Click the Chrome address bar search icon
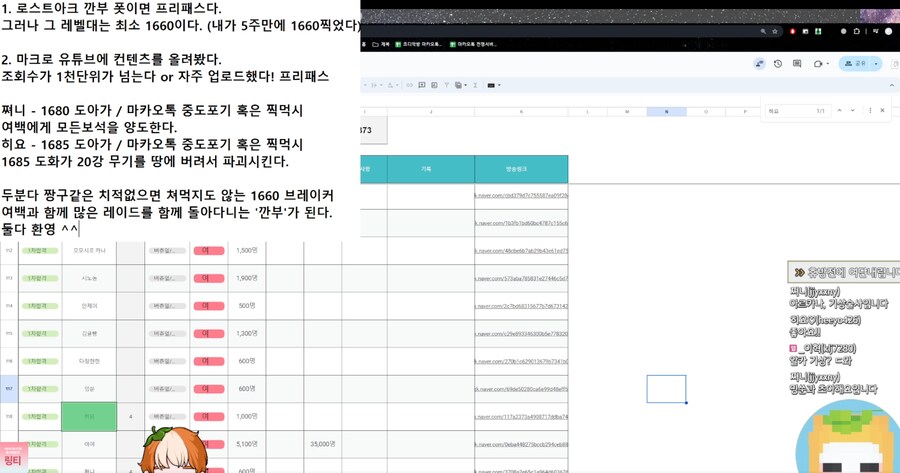 pos(763,32)
